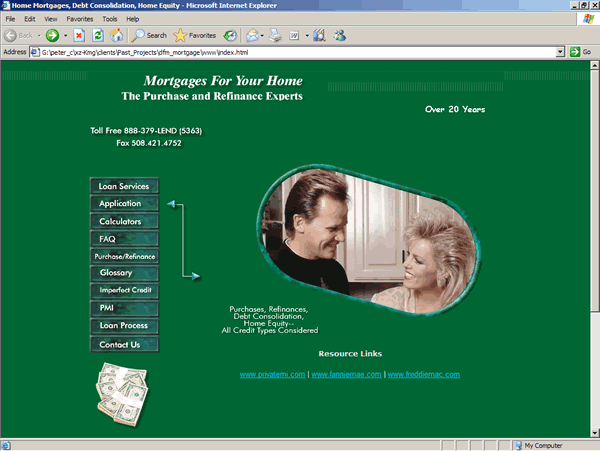Image resolution: width=600 pixels, height=451 pixels.
Task: Open the Edit menu
Action: tap(29, 19)
